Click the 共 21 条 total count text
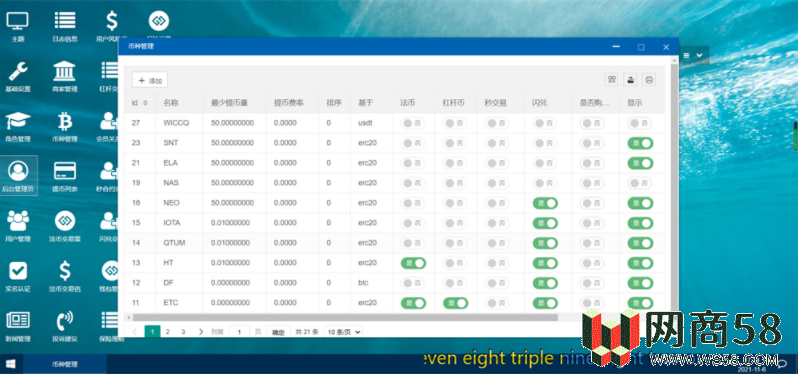 (x=307, y=332)
